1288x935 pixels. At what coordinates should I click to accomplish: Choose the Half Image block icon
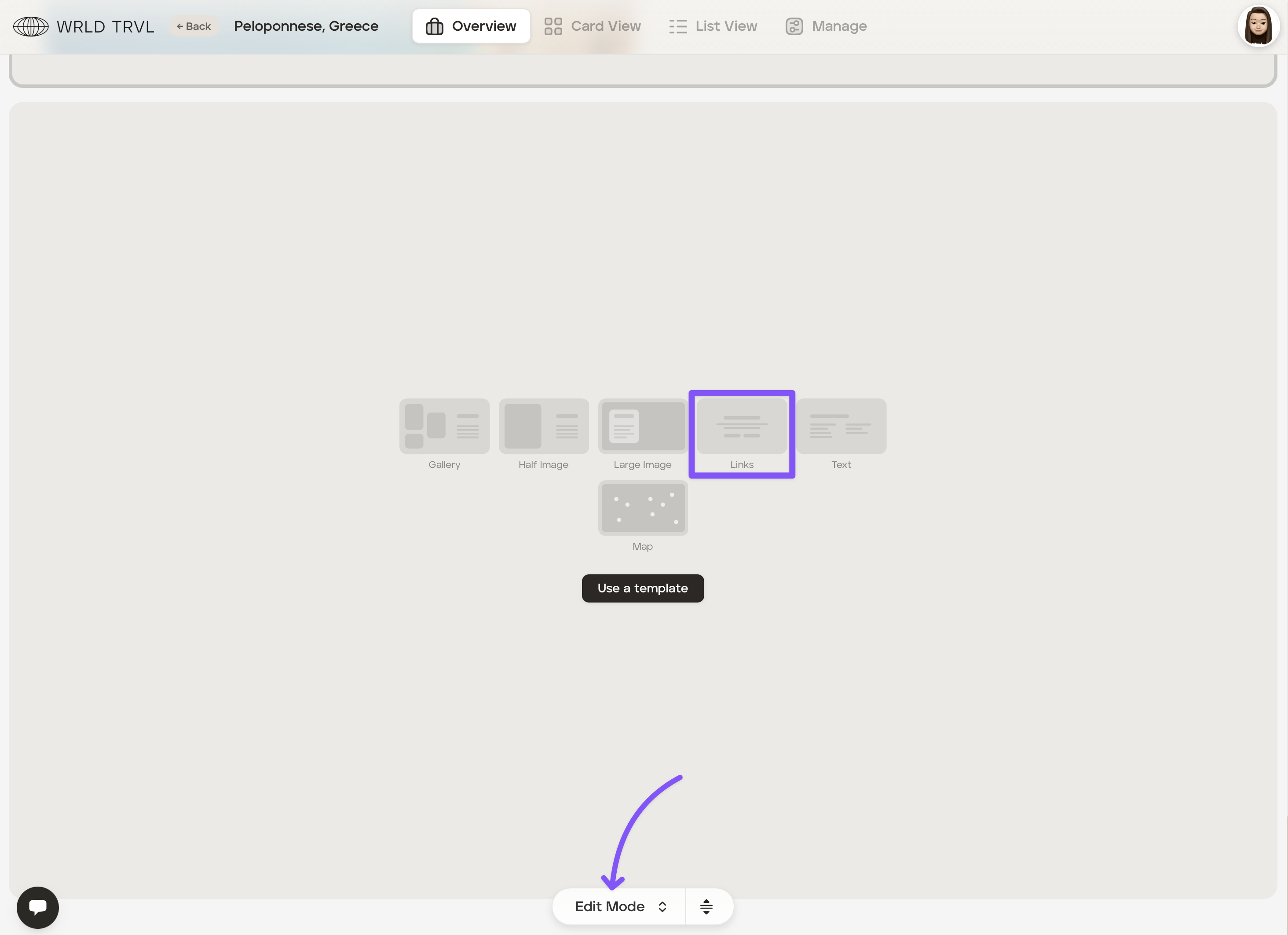tap(543, 426)
